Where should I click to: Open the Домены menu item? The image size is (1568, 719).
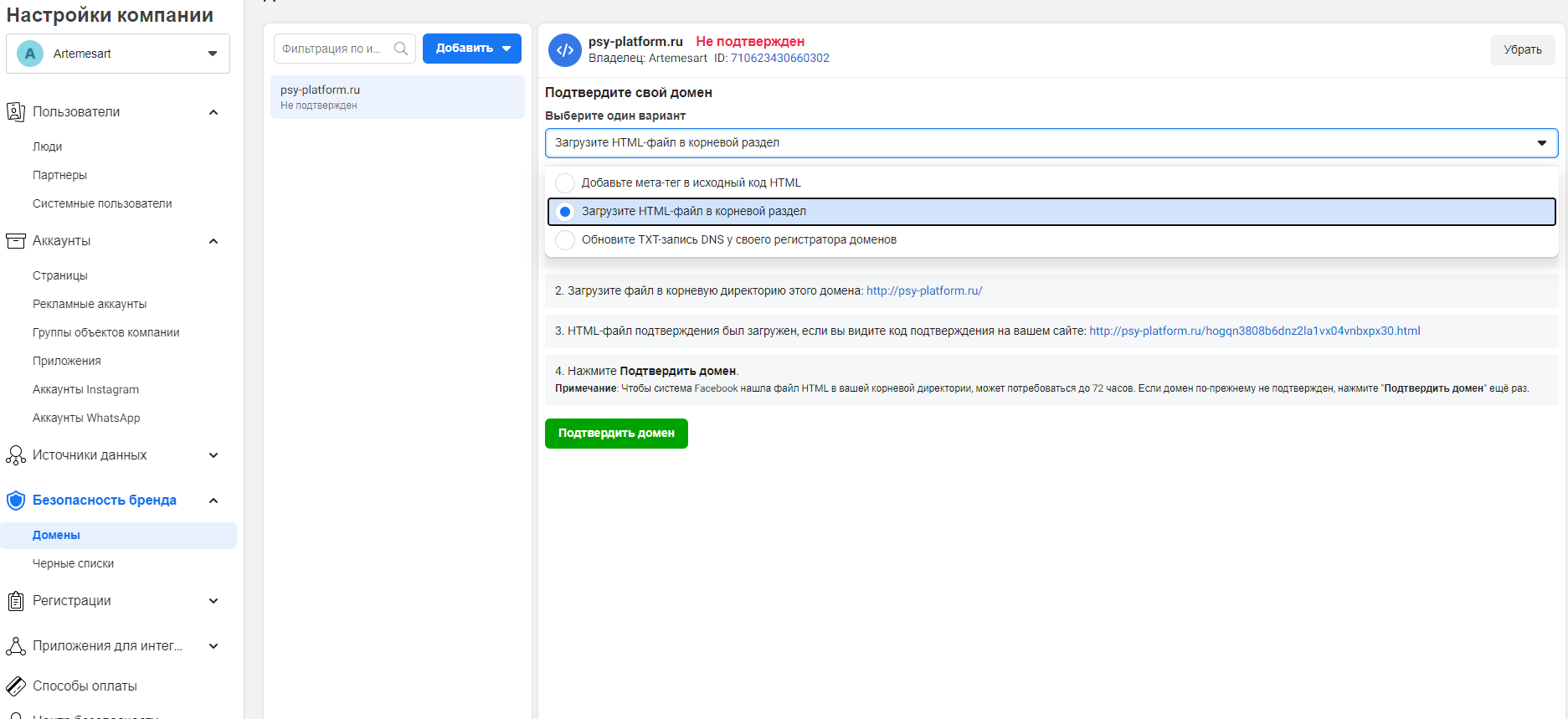click(56, 536)
